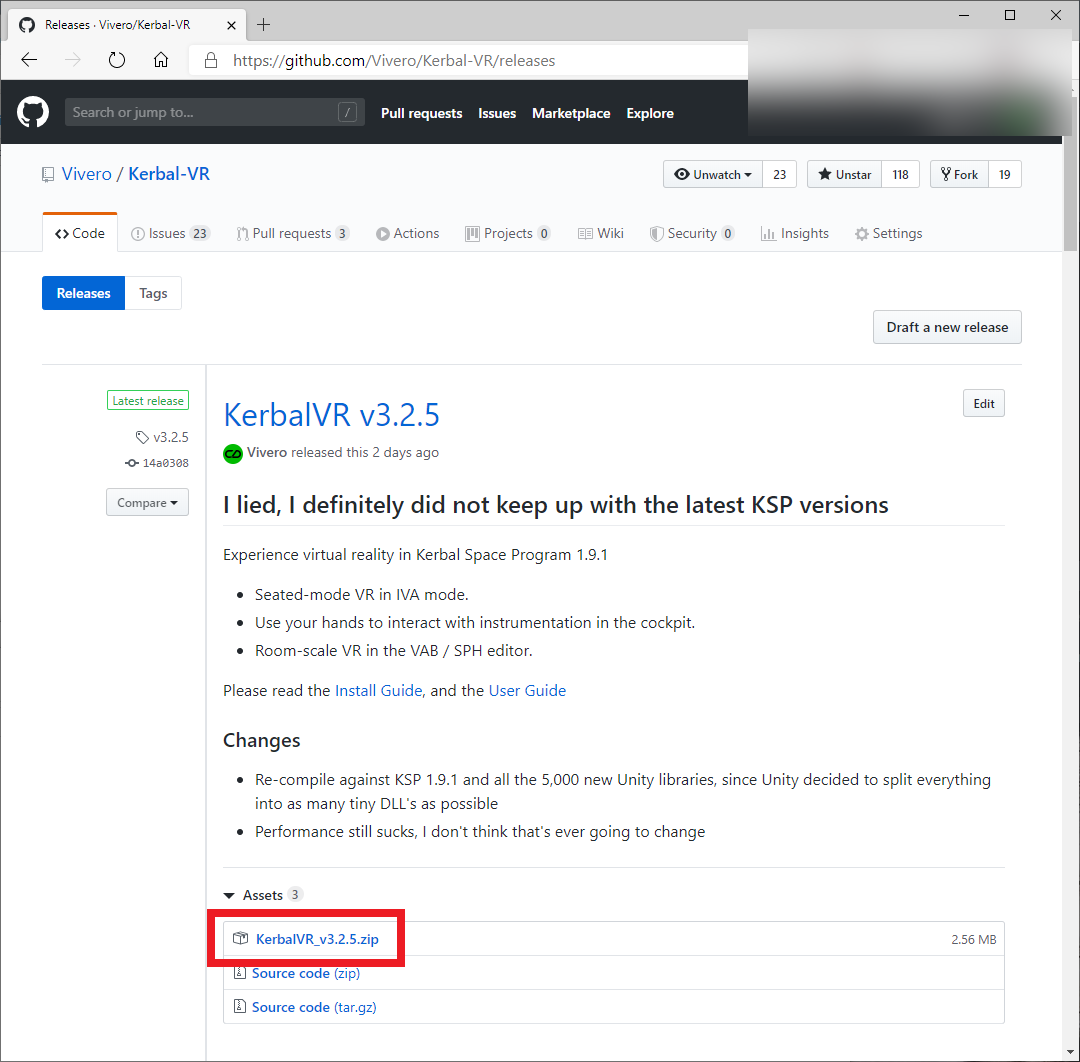
Task: Click the tag icon beside v3.2.5
Action: (x=141, y=437)
